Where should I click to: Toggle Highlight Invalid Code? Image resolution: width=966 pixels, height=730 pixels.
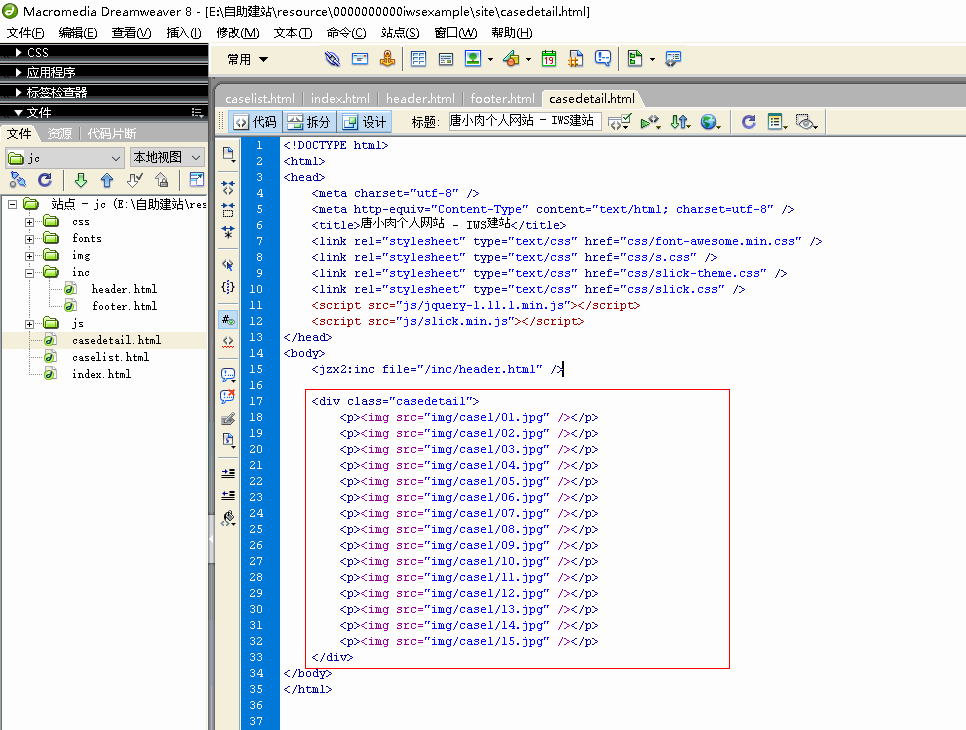click(228, 342)
